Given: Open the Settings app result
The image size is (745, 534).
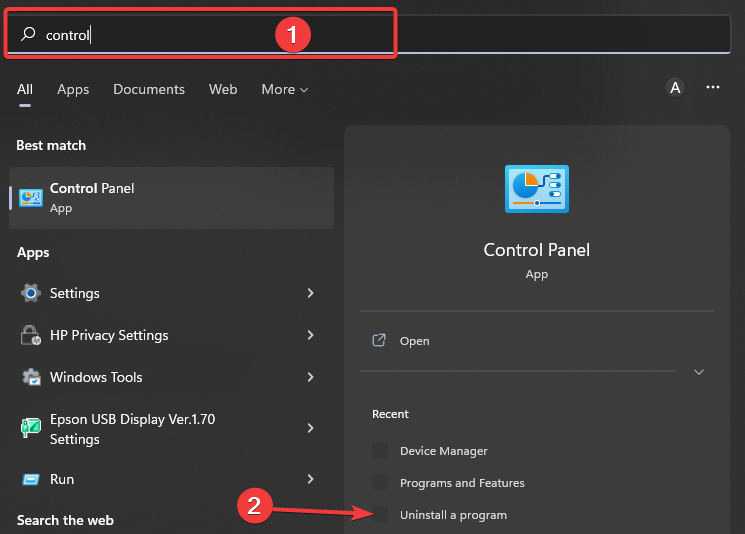Looking at the screenshot, I should pos(172,293).
